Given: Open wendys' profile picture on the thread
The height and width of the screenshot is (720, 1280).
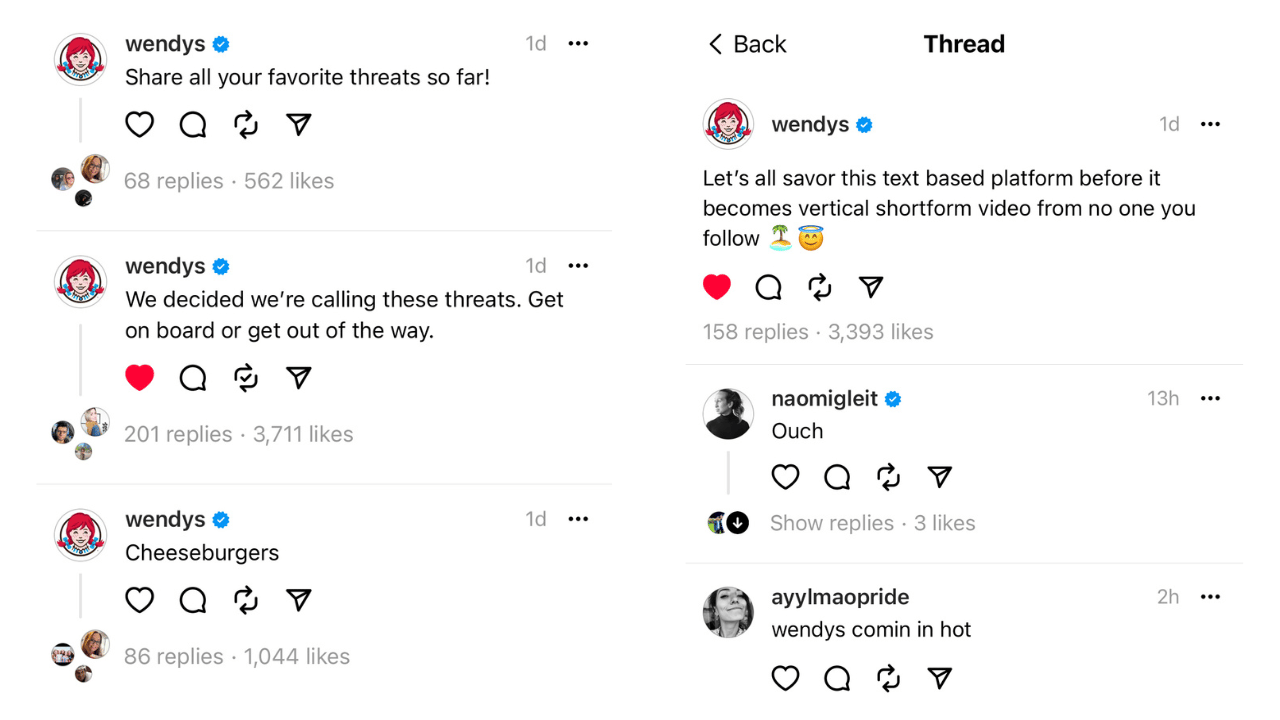Looking at the screenshot, I should point(727,124).
